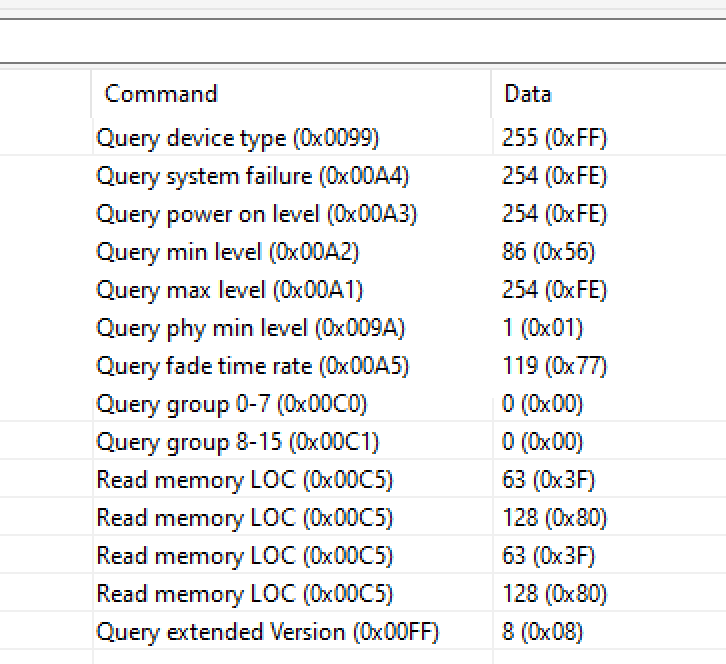Click Query fade time rate (0x00A5)
726x664 pixels.
[x=253, y=366]
